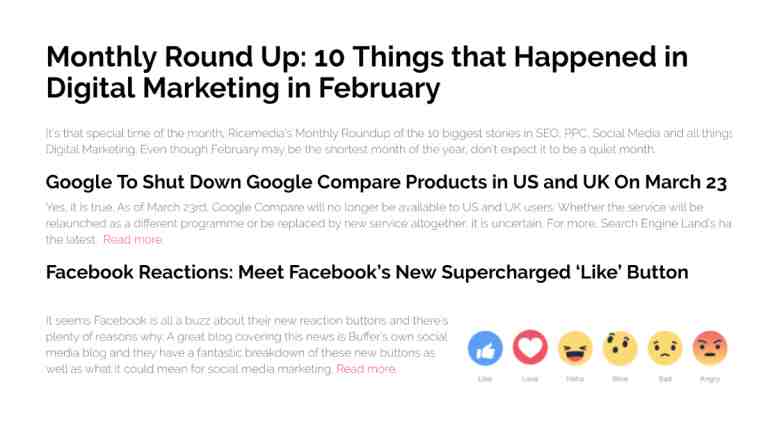Select the Sad face reaction emoji

665,348
